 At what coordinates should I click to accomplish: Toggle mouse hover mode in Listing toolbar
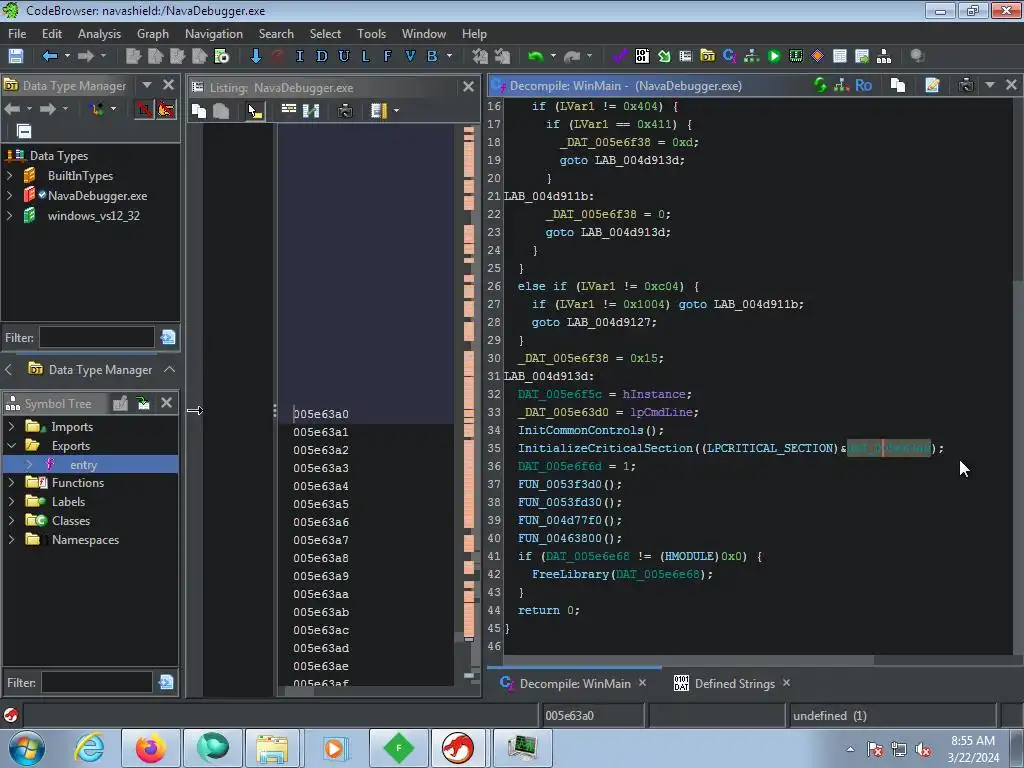click(x=255, y=111)
